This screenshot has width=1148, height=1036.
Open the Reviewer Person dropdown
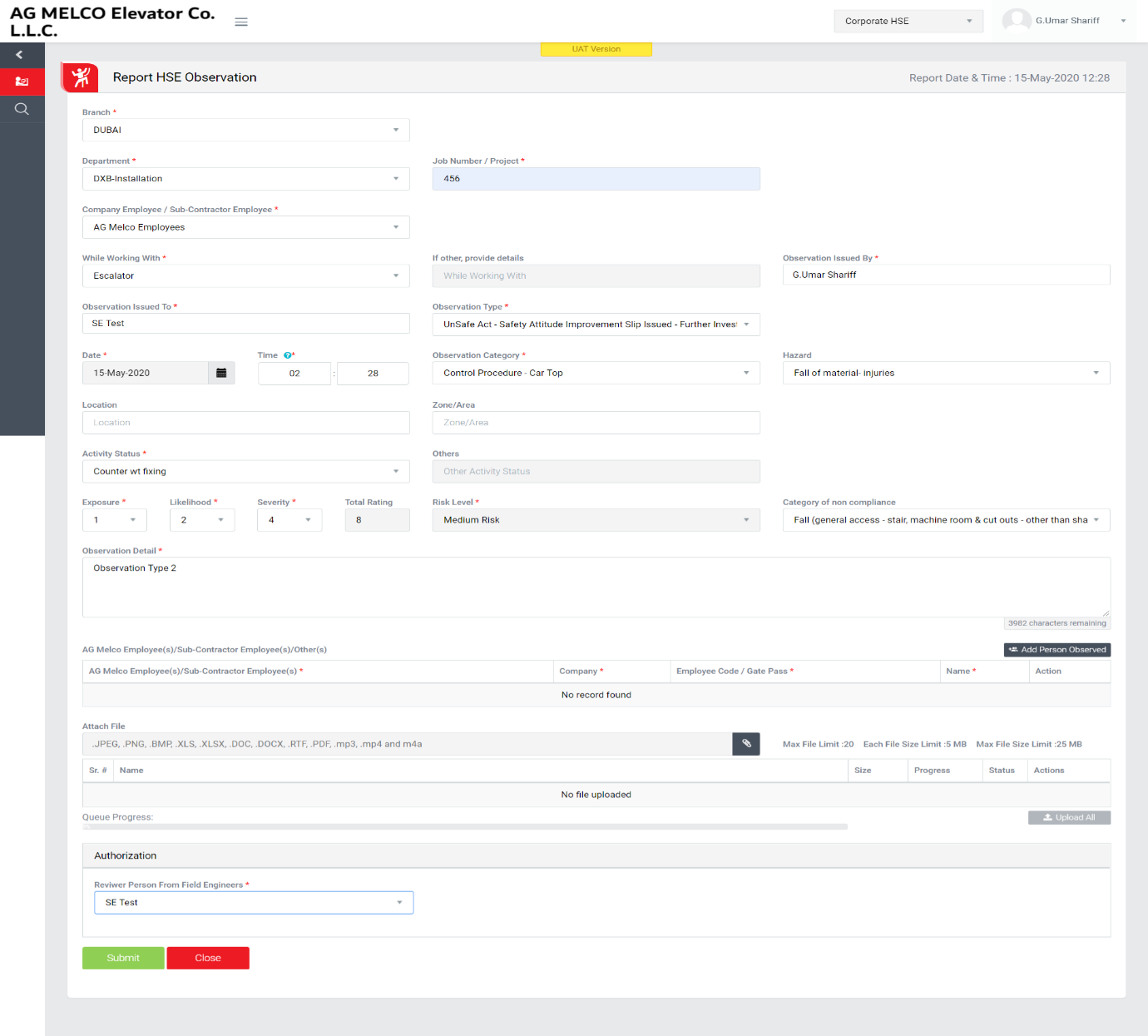253,903
